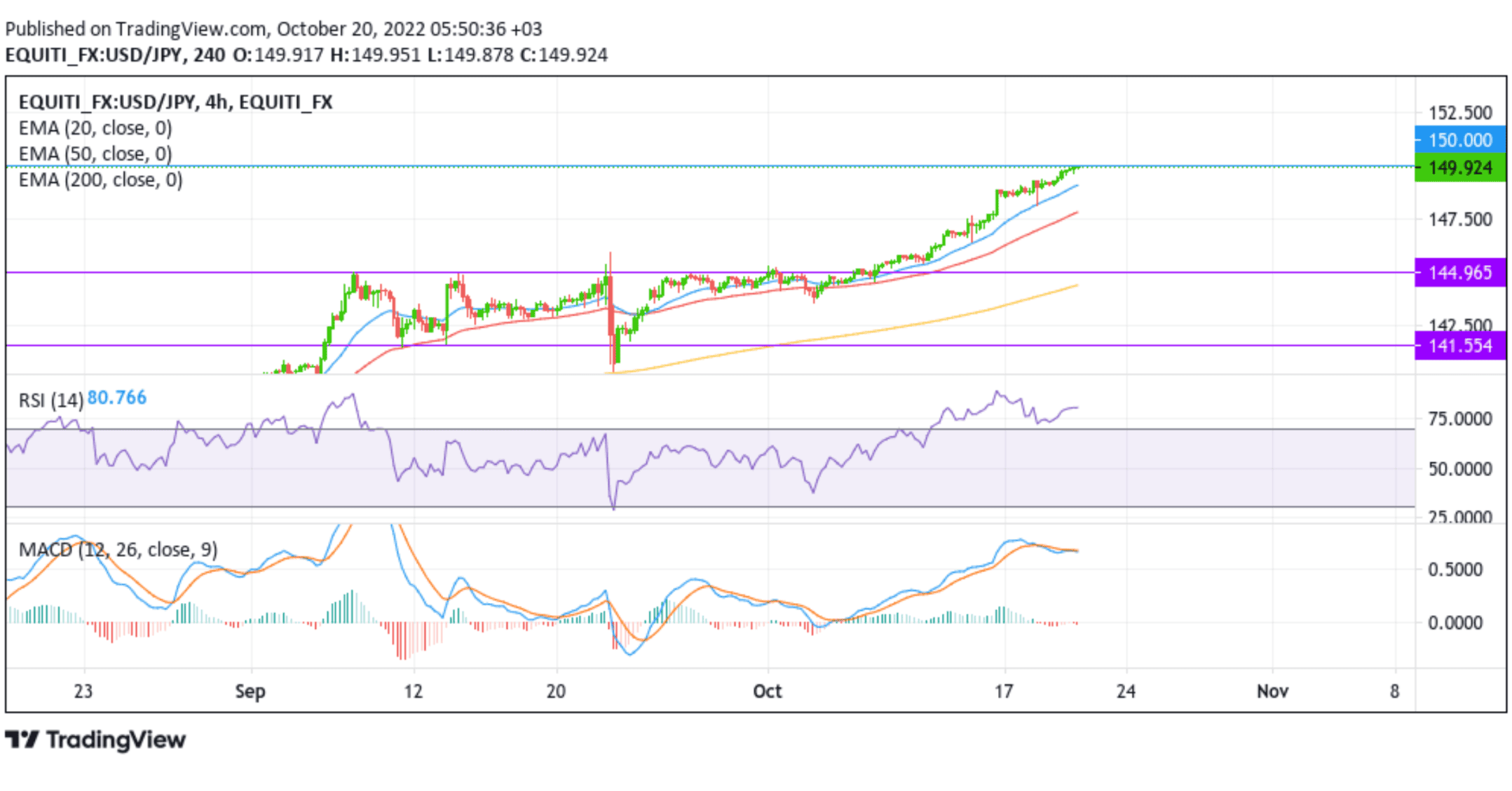Viewport: 1512px width, 791px height.
Task: Click the 12 date axis label
Action: (414, 691)
